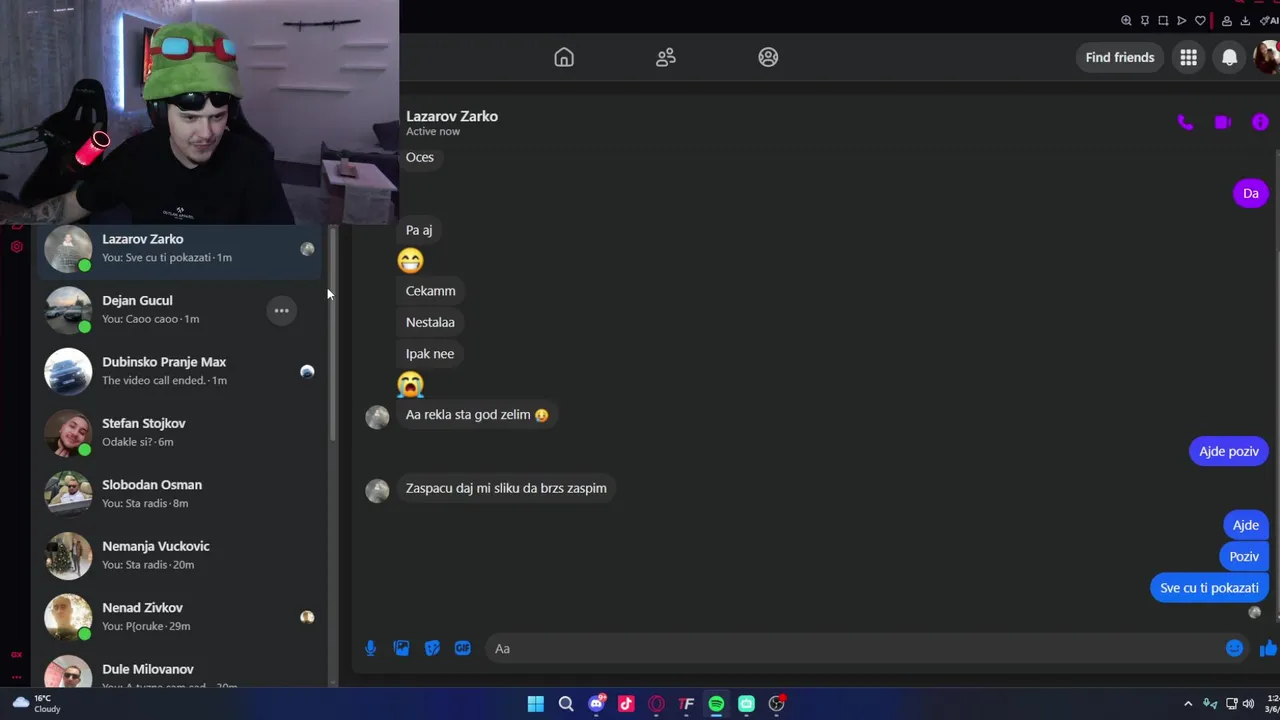The height and width of the screenshot is (720, 1280).
Task: Open the Slobodan Osman conversation
Action: tap(181, 494)
